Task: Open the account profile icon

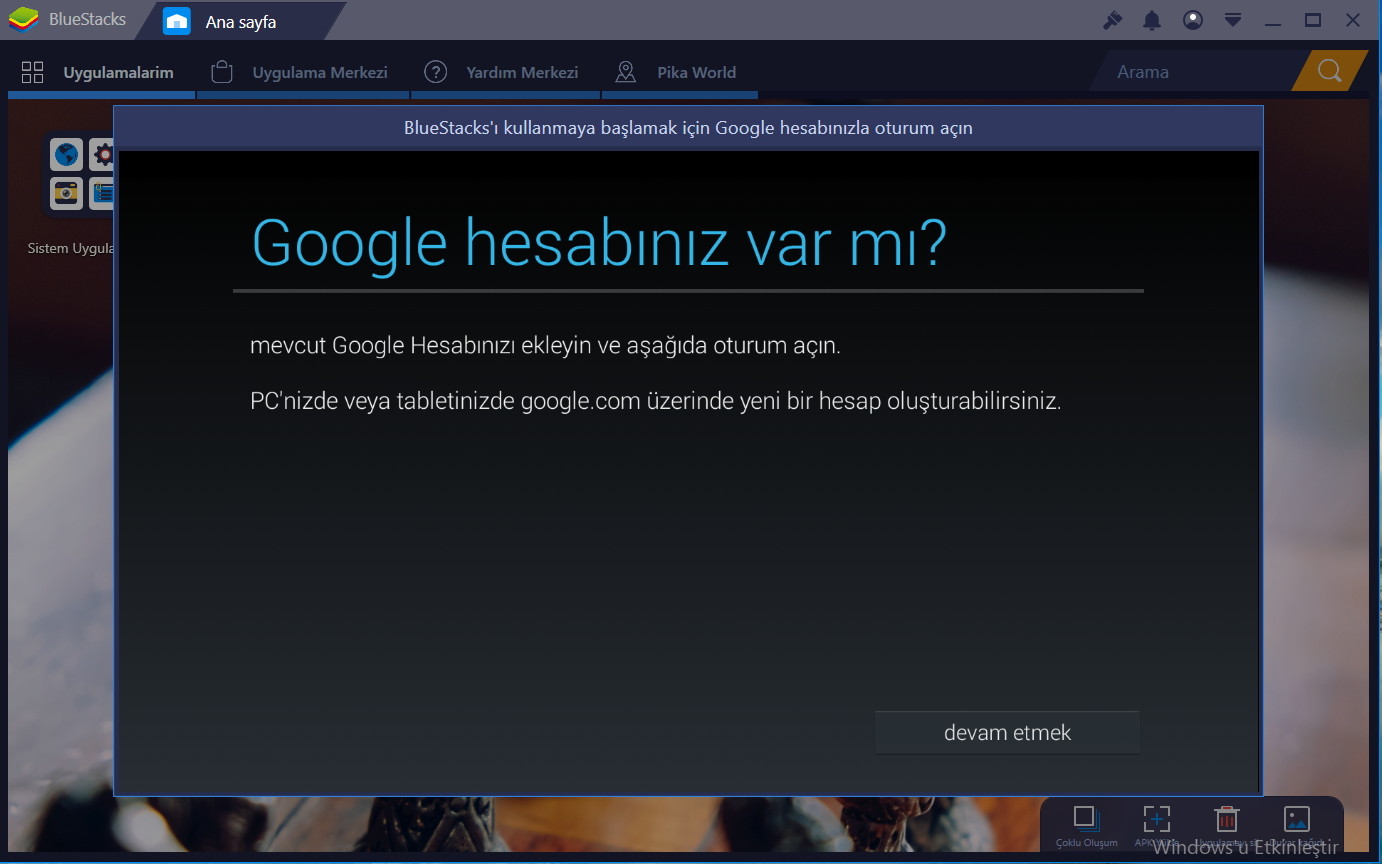Action: tap(1192, 20)
